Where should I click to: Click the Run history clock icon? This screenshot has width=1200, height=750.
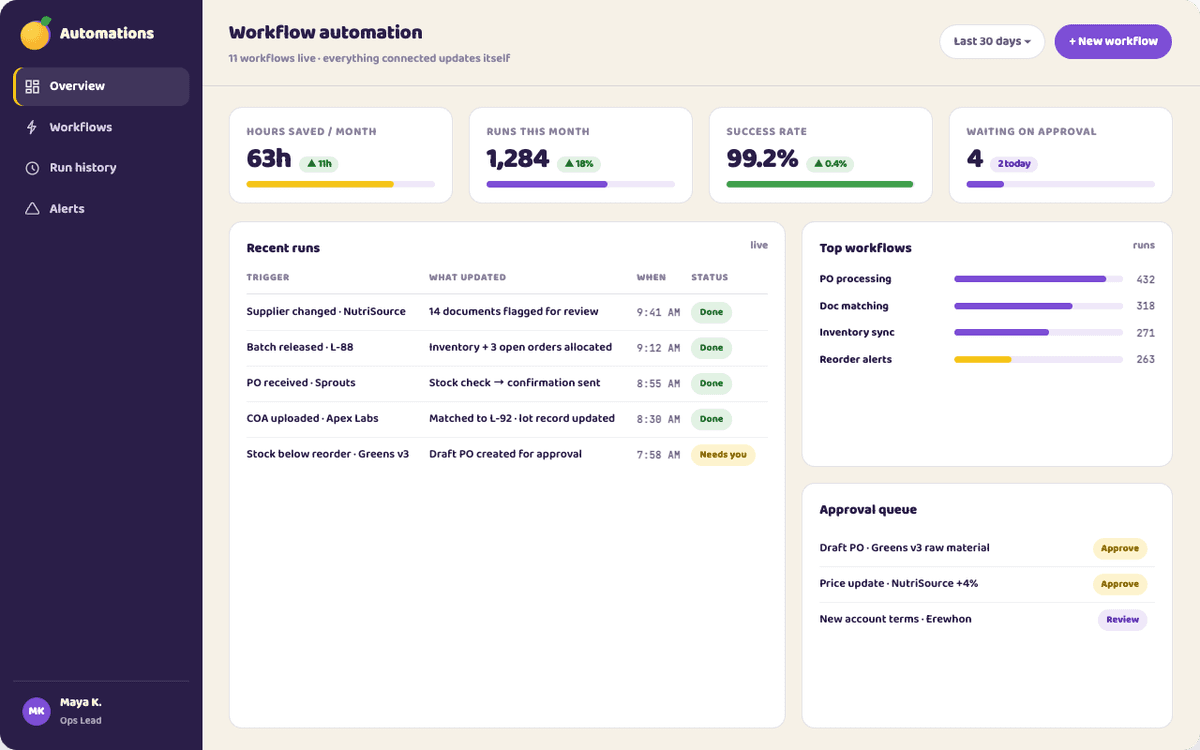tap(32, 168)
